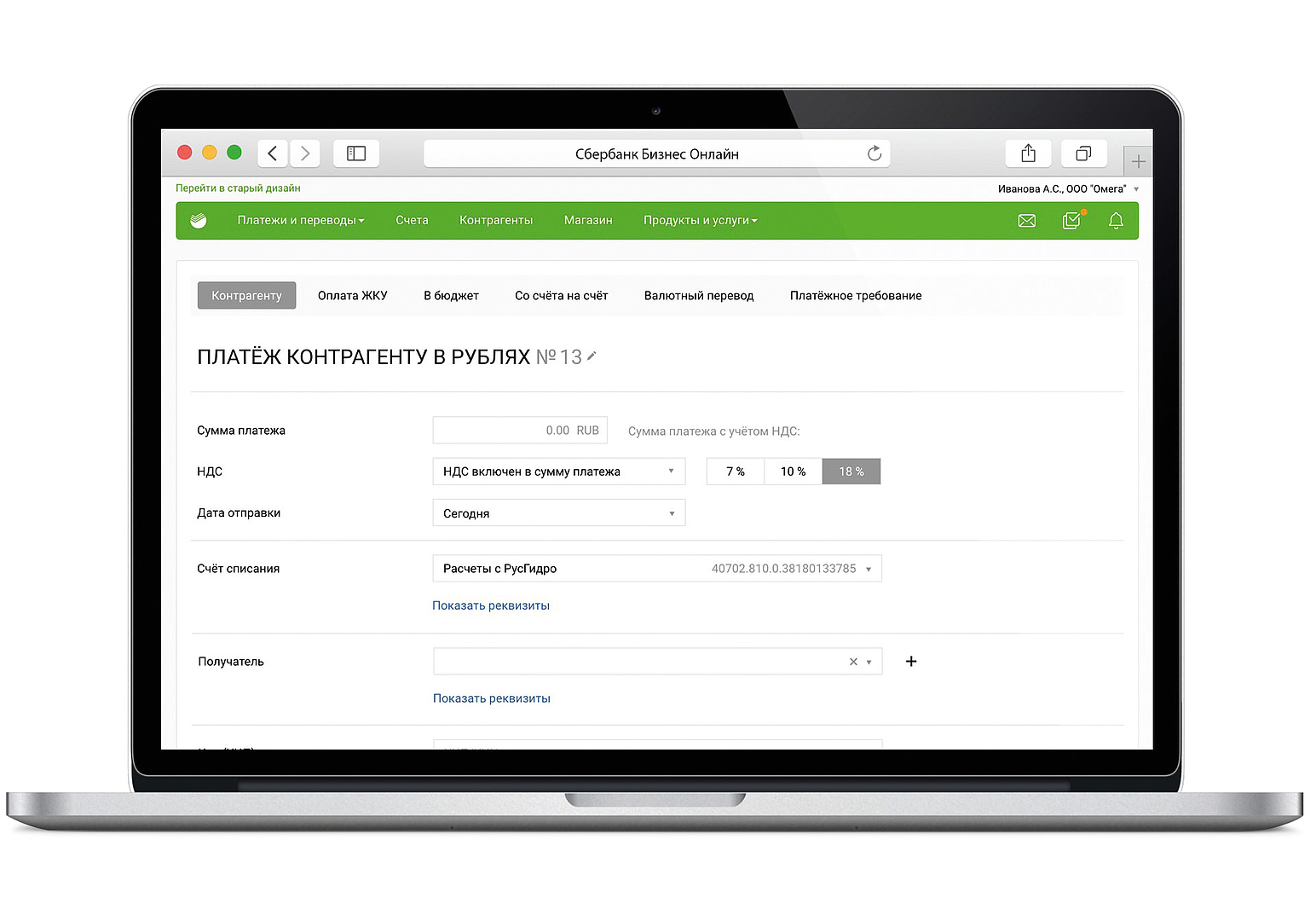Viewport: 1316px width, 909px height.
Task: Click pencil icon to edit payment number
Action: point(592,356)
